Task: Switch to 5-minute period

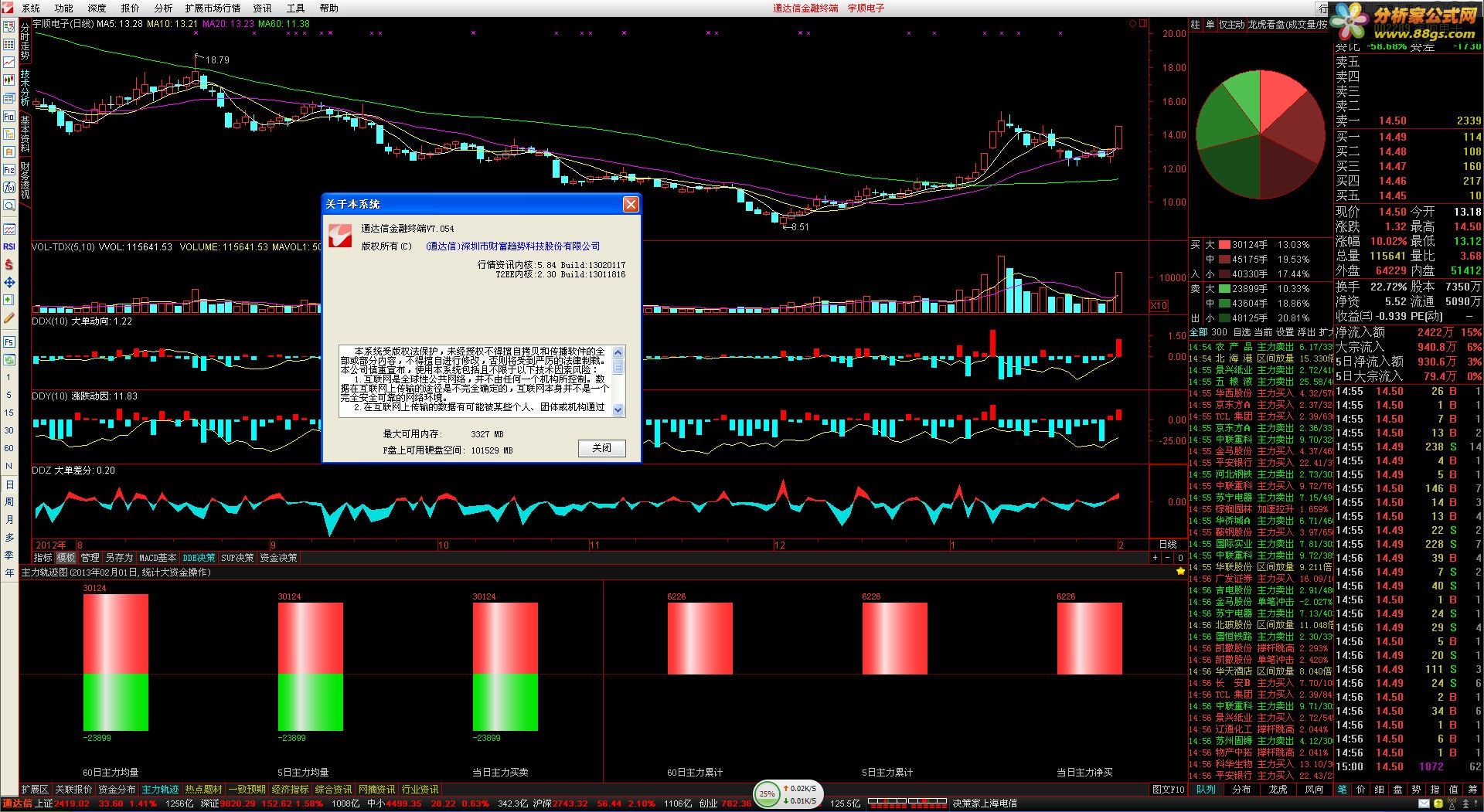Action: pyautogui.click(x=9, y=395)
